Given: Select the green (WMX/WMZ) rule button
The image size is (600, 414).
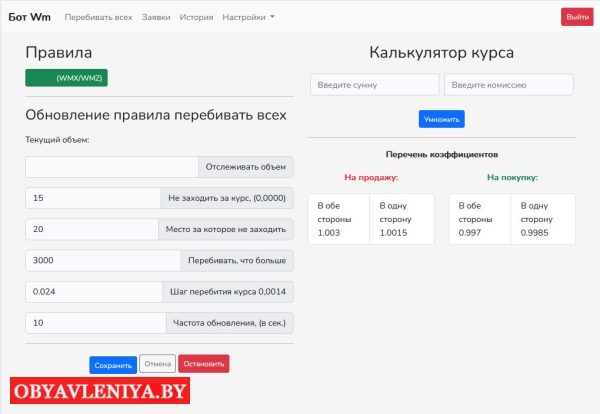Looking at the screenshot, I should point(66,78).
